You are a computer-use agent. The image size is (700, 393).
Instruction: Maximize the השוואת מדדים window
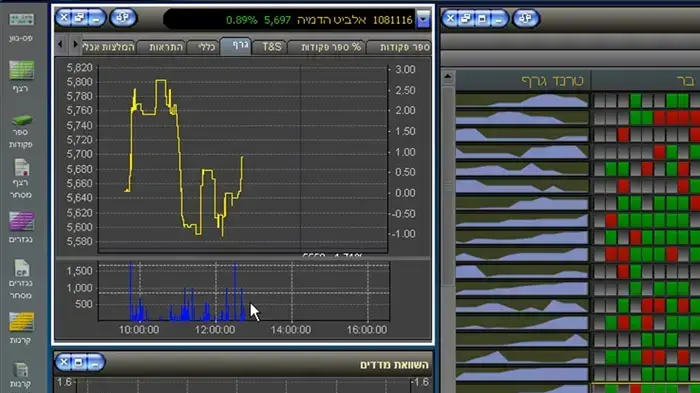[79, 362]
